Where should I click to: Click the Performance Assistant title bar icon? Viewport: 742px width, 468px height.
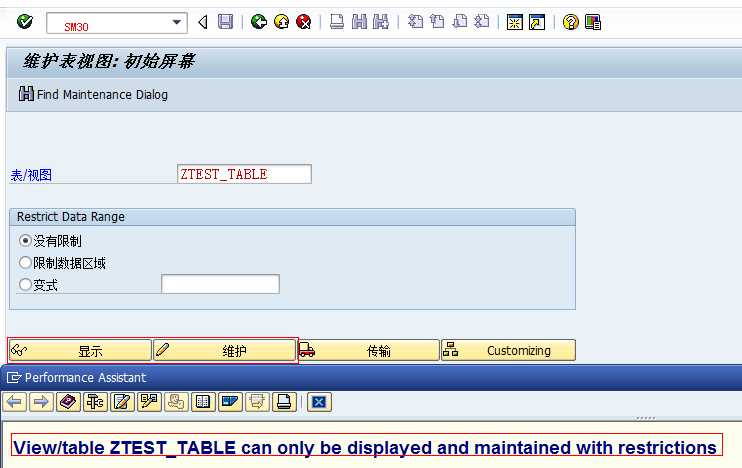click(x=14, y=378)
